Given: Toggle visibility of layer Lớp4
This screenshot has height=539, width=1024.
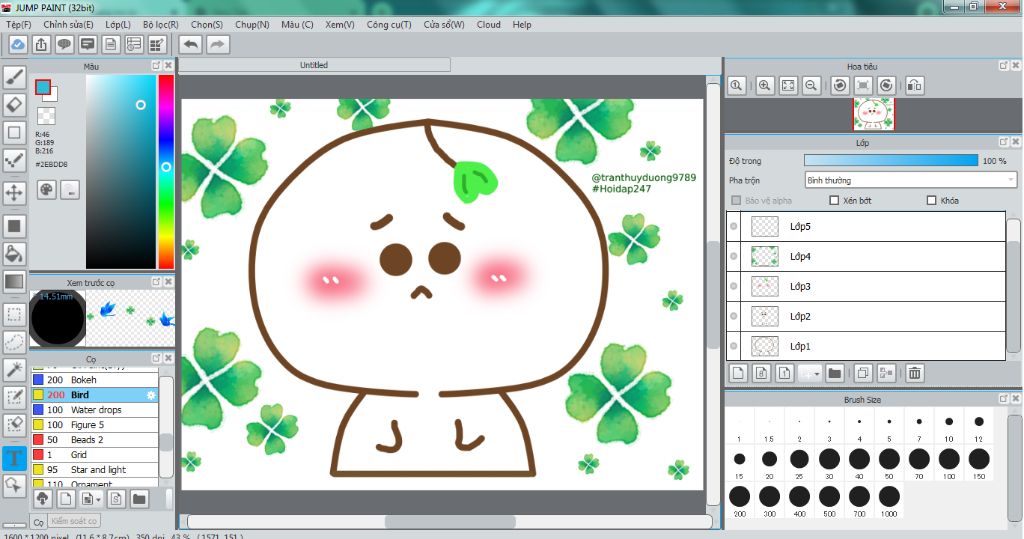Looking at the screenshot, I should tap(734, 257).
